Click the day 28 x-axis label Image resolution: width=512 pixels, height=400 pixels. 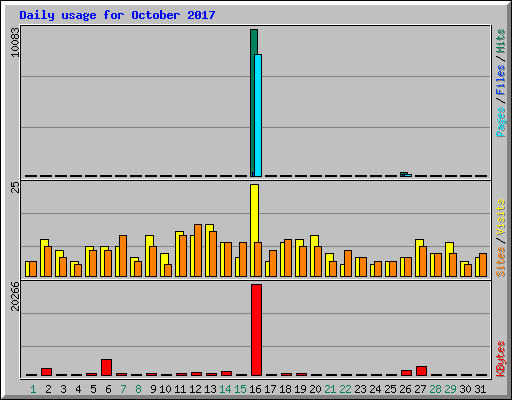[x=435, y=389]
